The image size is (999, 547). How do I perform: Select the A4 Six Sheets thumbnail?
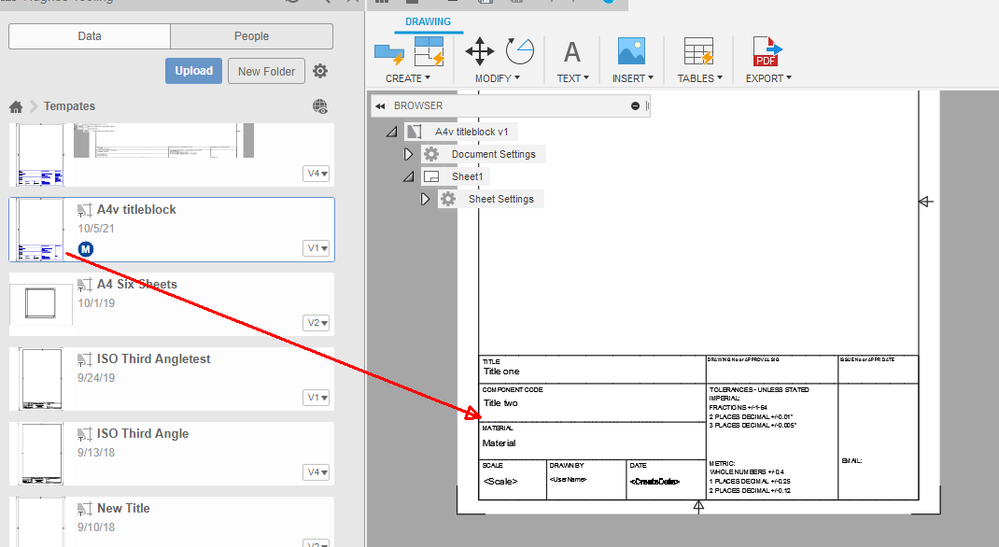coord(40,303)
